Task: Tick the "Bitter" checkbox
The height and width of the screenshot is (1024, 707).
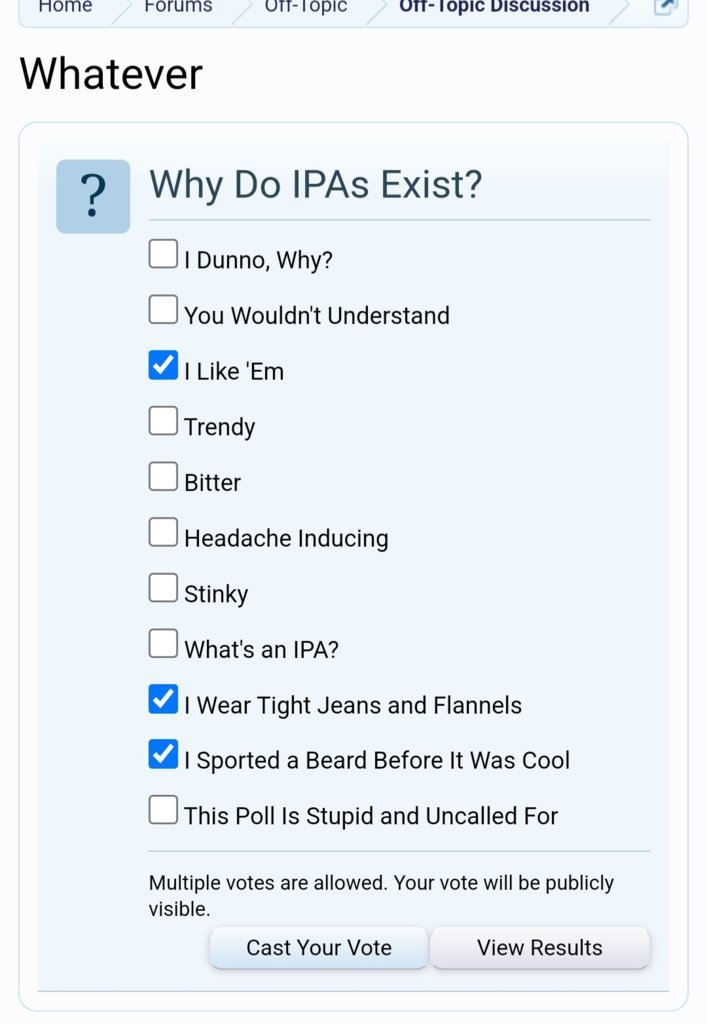Action: pyautogui.click(x=163, y=476)
